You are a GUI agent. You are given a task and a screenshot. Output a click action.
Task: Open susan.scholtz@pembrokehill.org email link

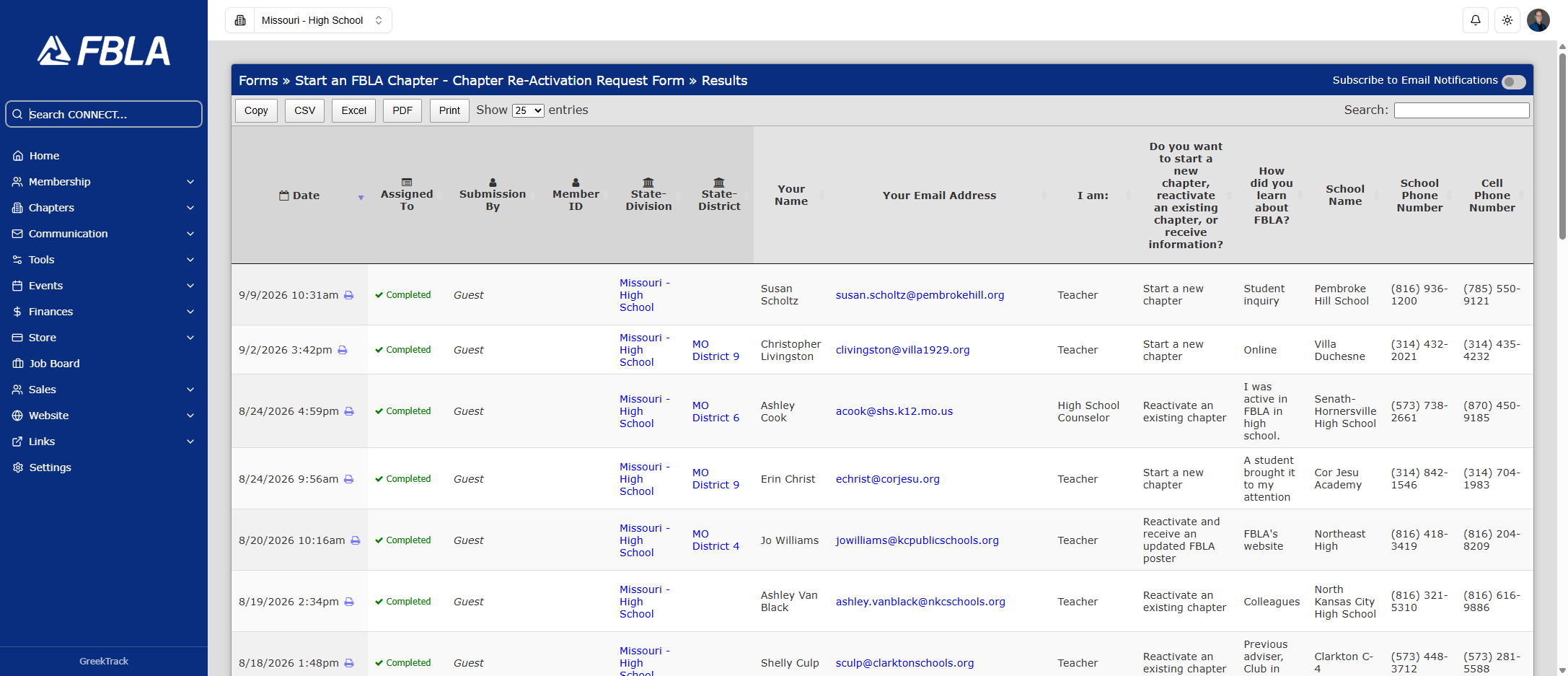click(920, 295)
